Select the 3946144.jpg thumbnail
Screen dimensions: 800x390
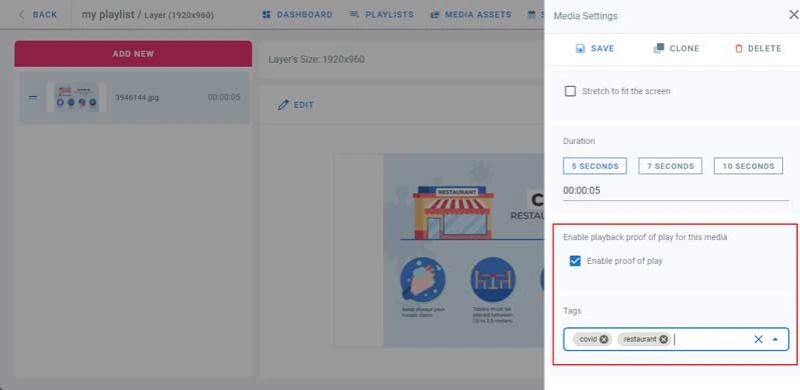(x=77, y=97)
